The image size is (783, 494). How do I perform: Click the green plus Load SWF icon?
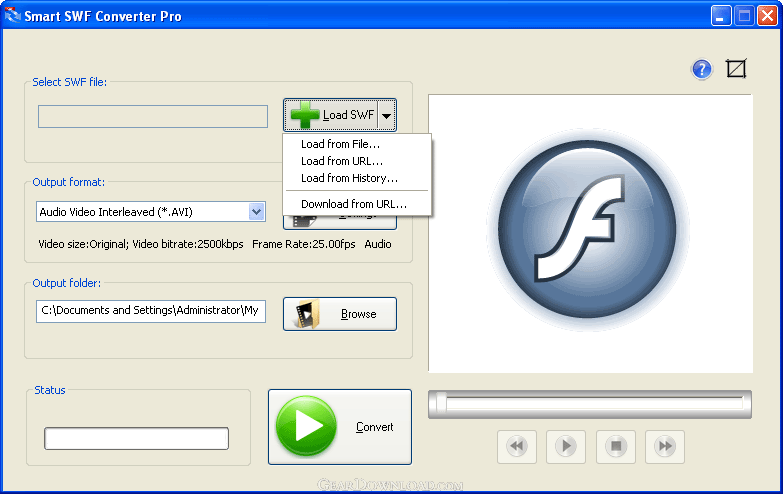(x=305, y=115)
